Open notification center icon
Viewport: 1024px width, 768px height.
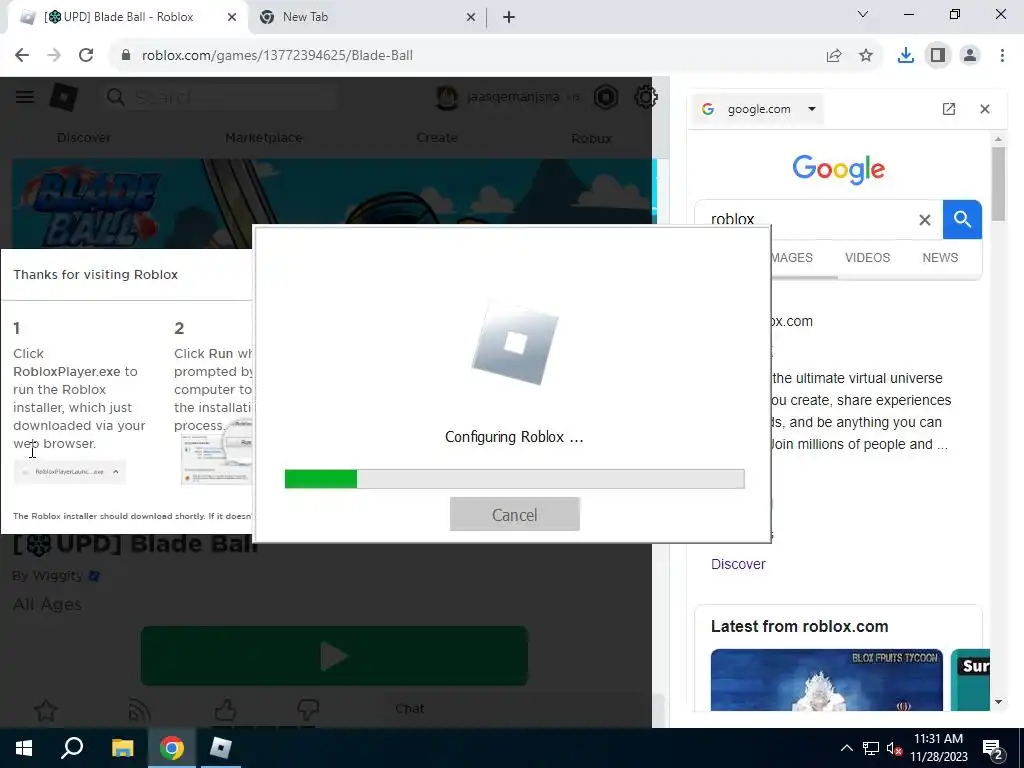tap(993, 749)
